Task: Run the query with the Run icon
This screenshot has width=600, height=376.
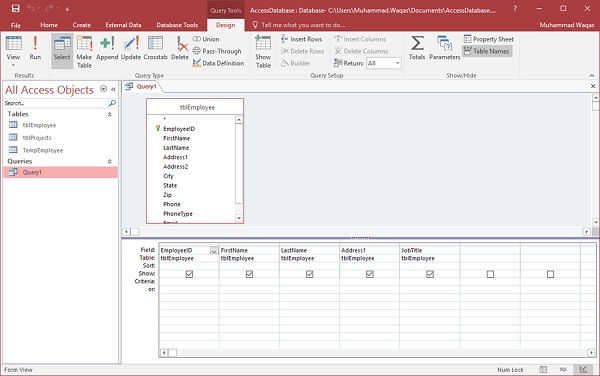Action: click(35, 48)
